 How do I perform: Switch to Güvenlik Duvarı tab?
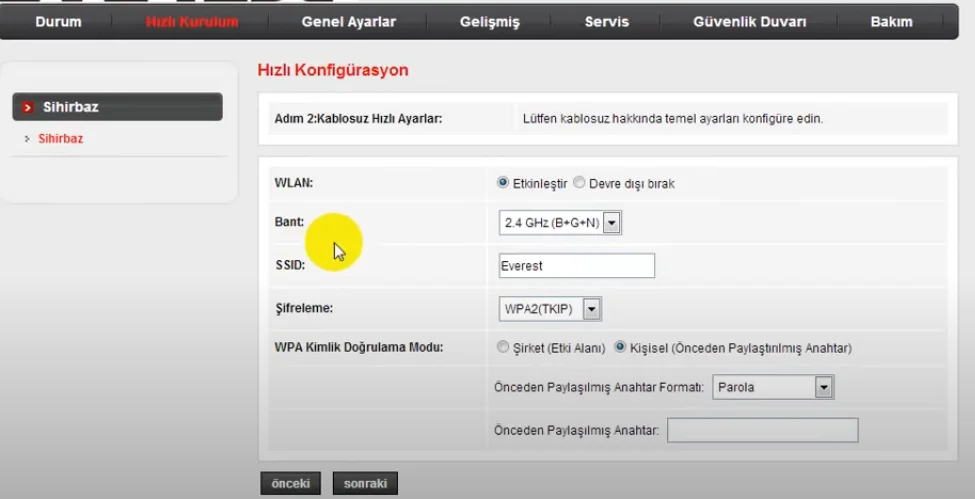point(749,22)
